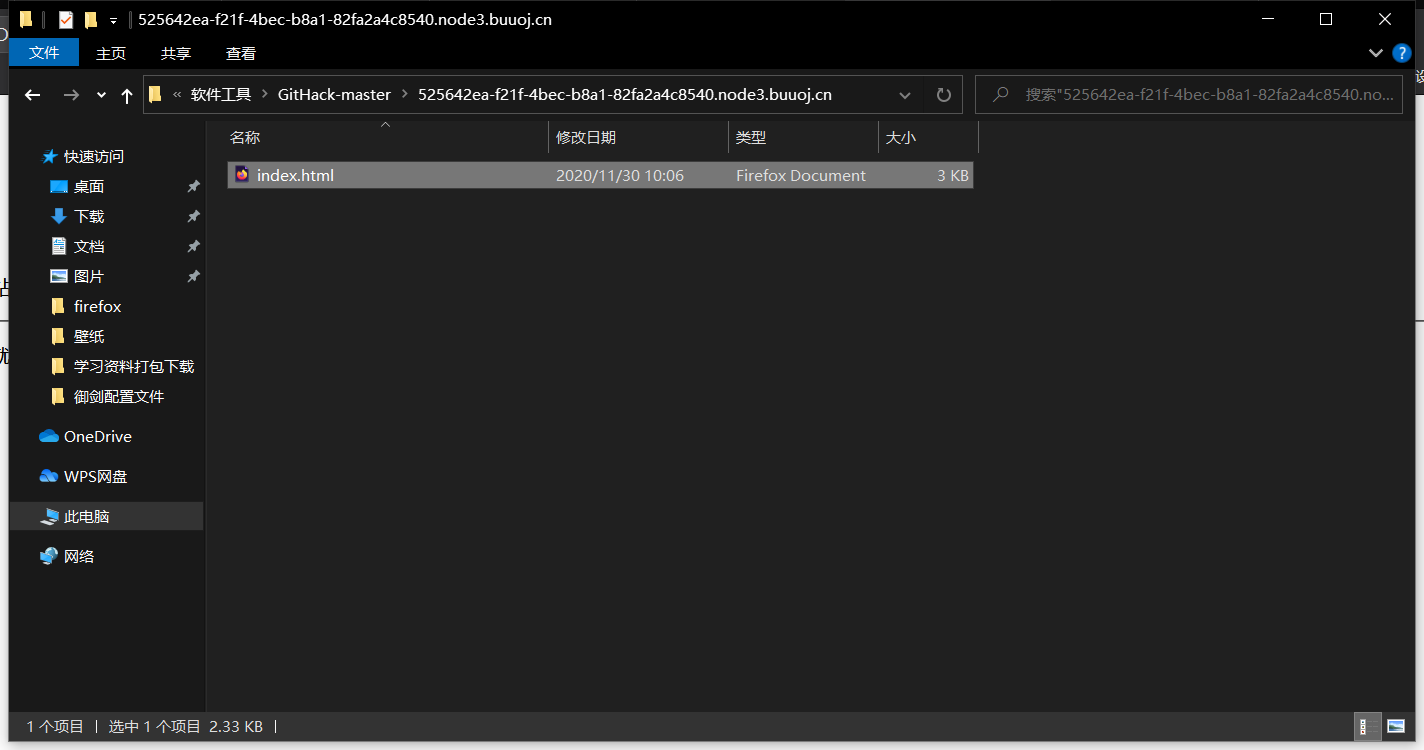
Task: Open the 壁纸 folder in the sidebar
Action: (89, 337)
